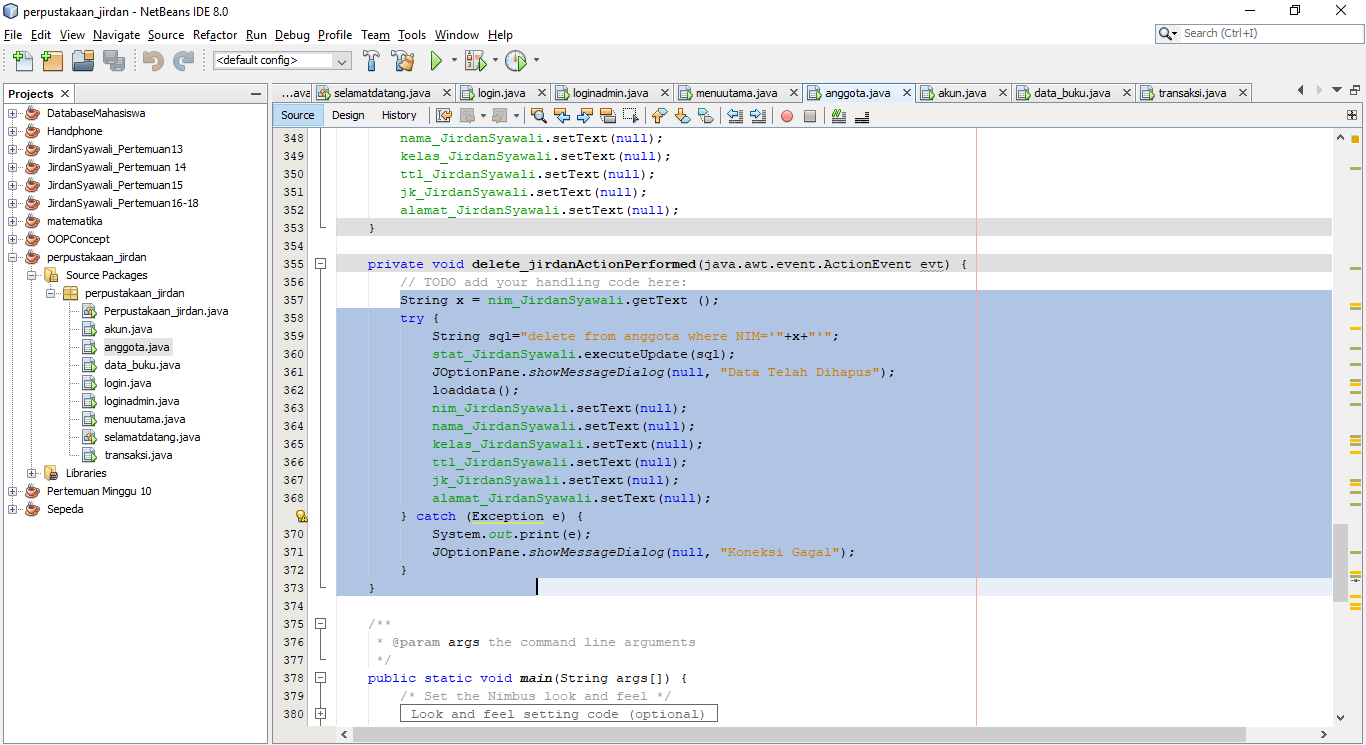Viewport: 1366px width, 745px height.
Task: Select the Run Project icon
Action: [x=437, y=59]
